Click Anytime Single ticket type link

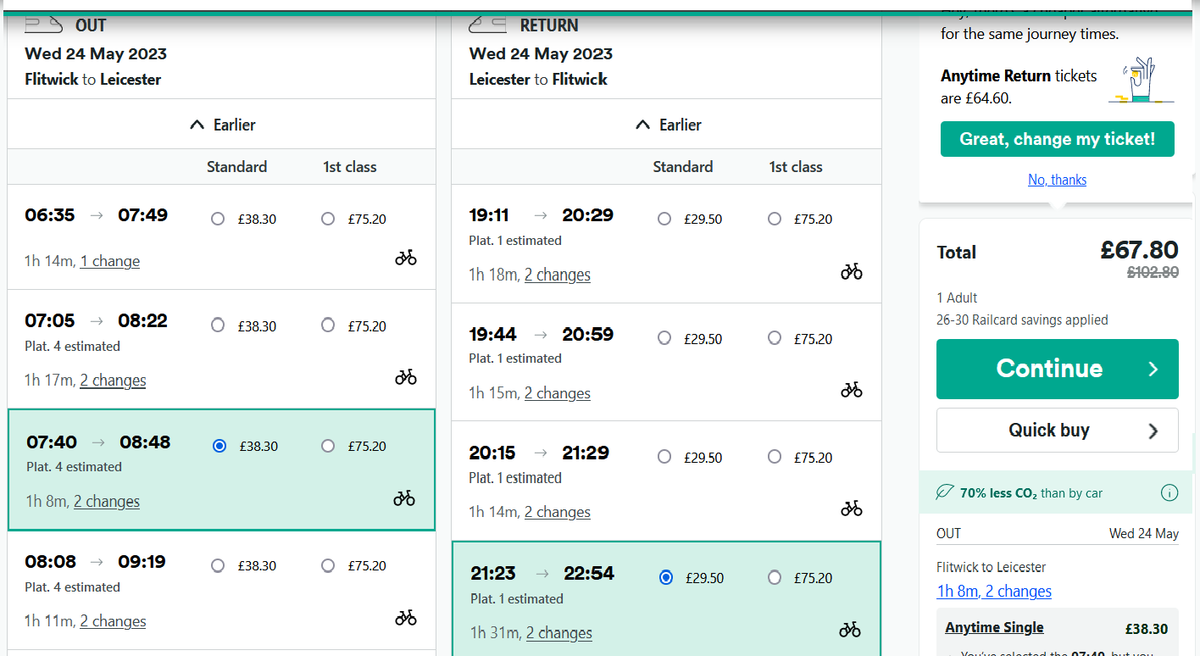994,627
